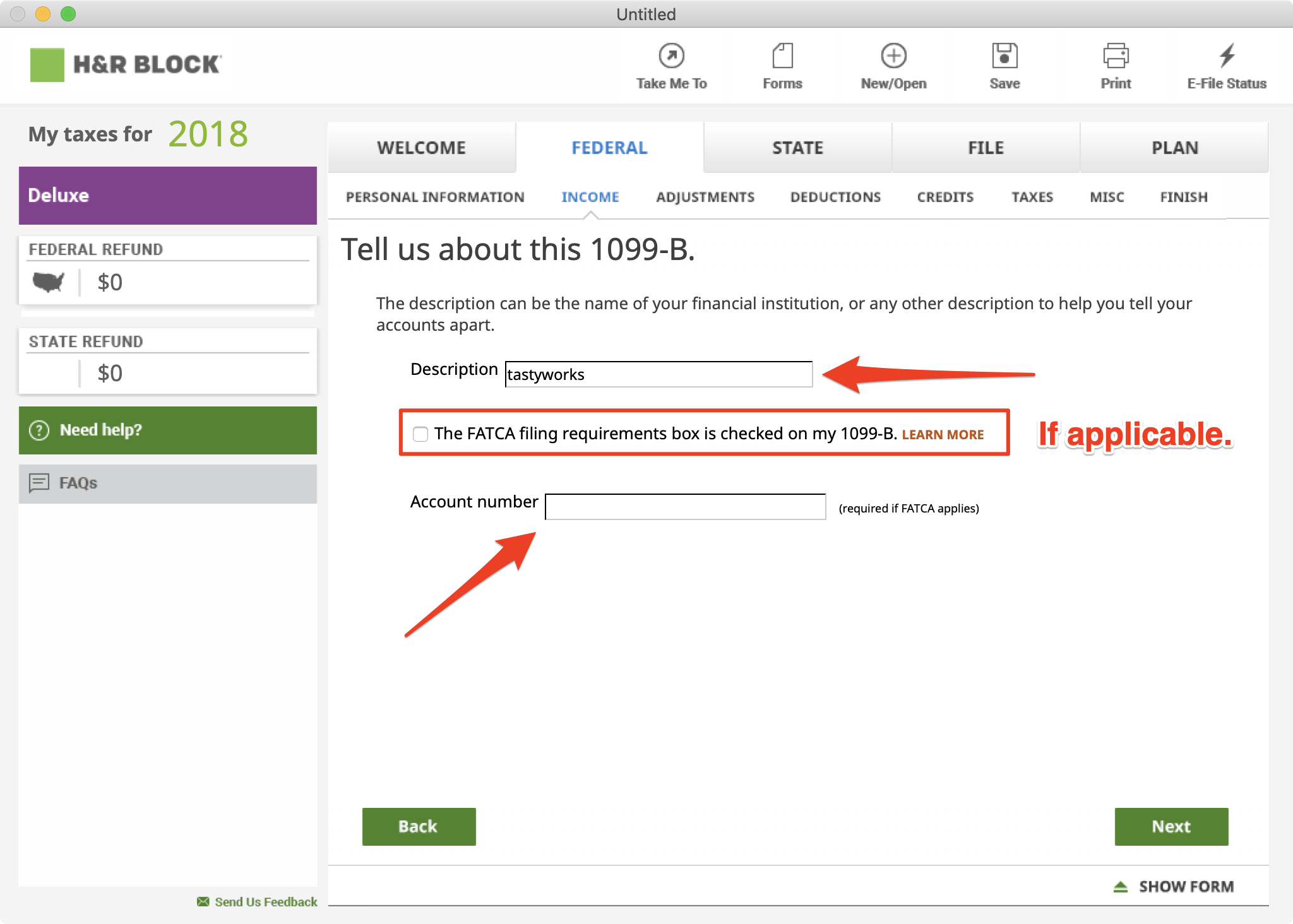Click the Back button
The height and width of the screenshot is (924, 1293).
point(418,826)
